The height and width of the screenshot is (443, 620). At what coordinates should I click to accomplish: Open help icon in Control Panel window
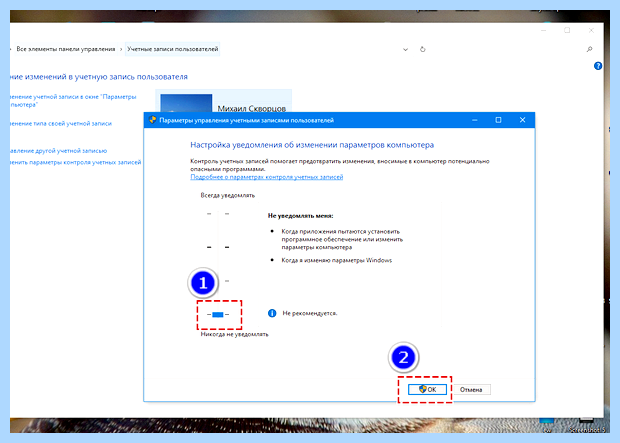tap(598, 66)
